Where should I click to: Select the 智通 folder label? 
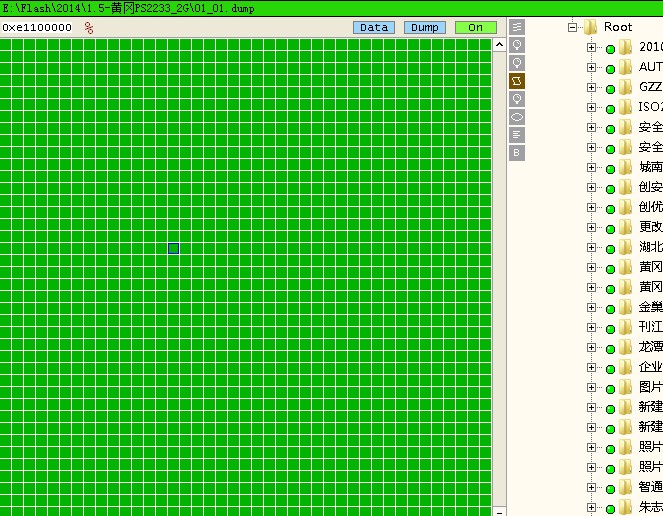click(651, 487)
